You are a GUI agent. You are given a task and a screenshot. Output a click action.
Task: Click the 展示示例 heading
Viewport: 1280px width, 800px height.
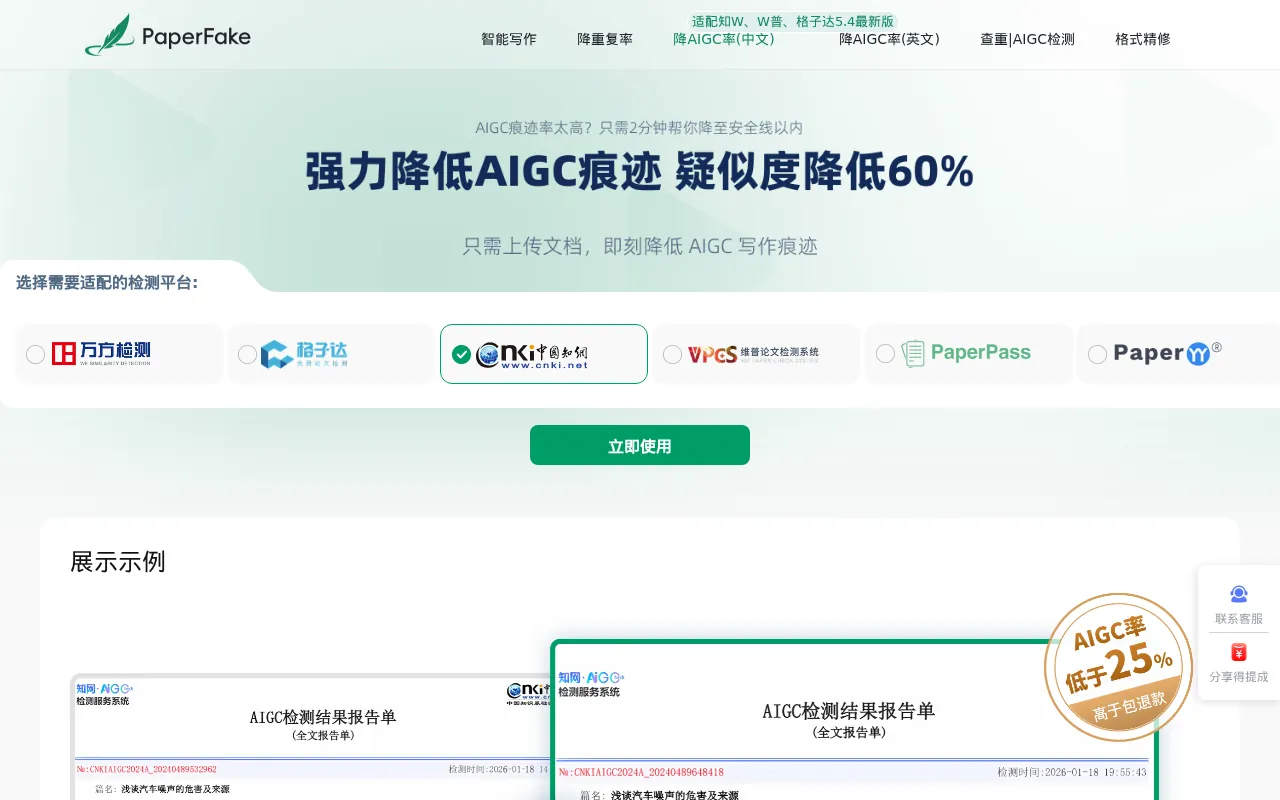(118, 562)
